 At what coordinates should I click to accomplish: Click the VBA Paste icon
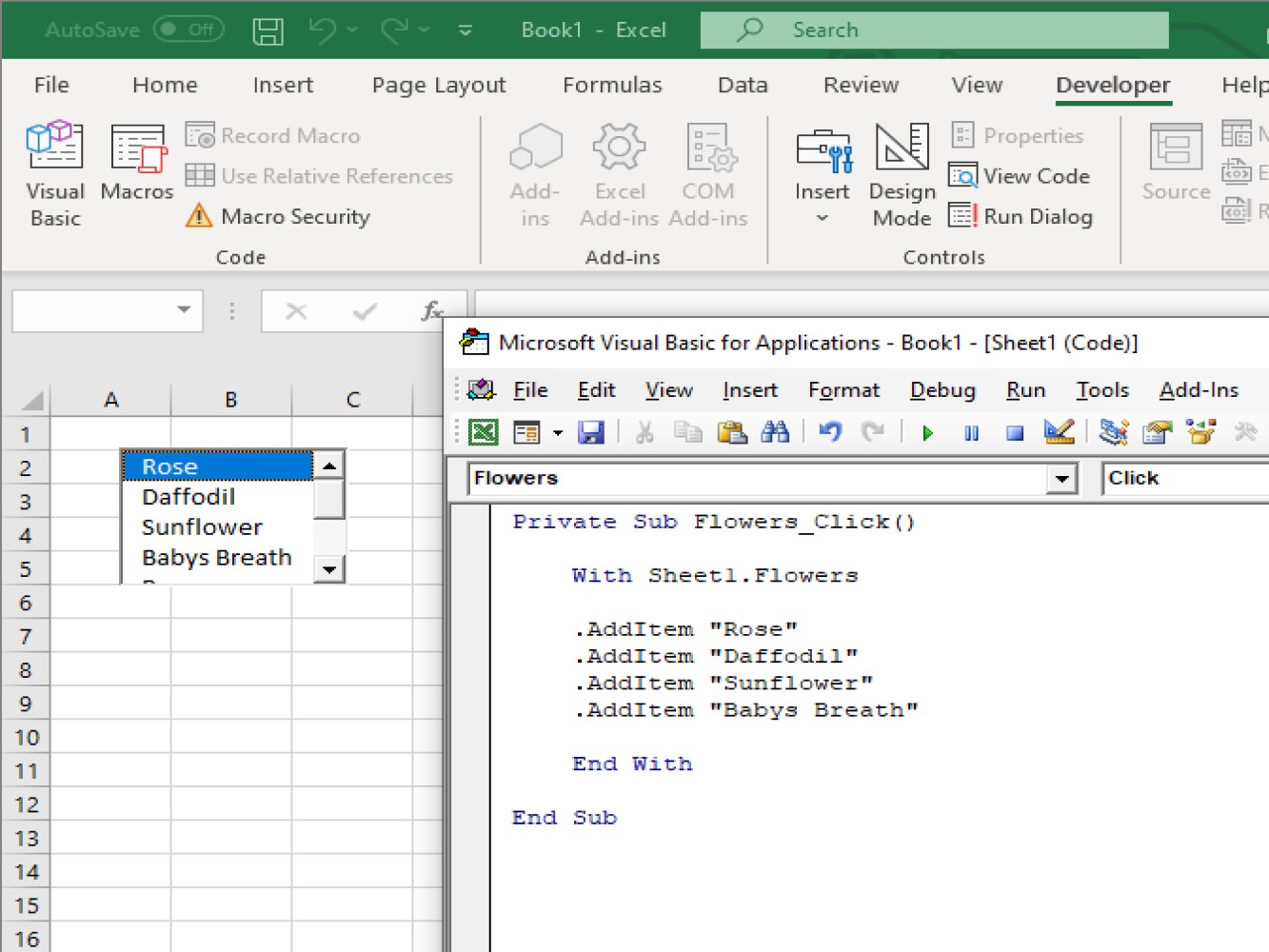click(731, 433)
